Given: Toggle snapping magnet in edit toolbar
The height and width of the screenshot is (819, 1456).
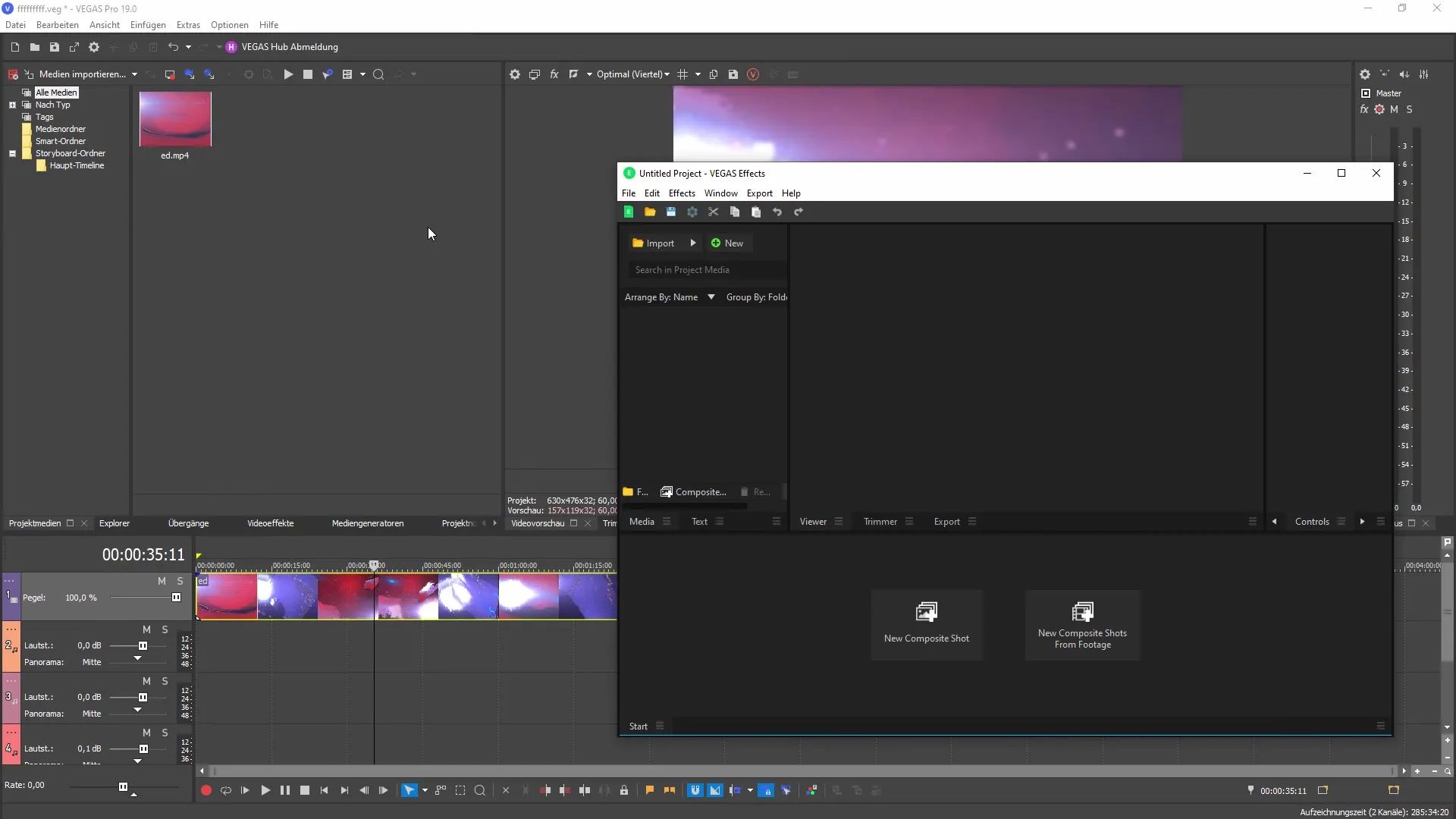Looking at the screenshot, I should point(695,790).
